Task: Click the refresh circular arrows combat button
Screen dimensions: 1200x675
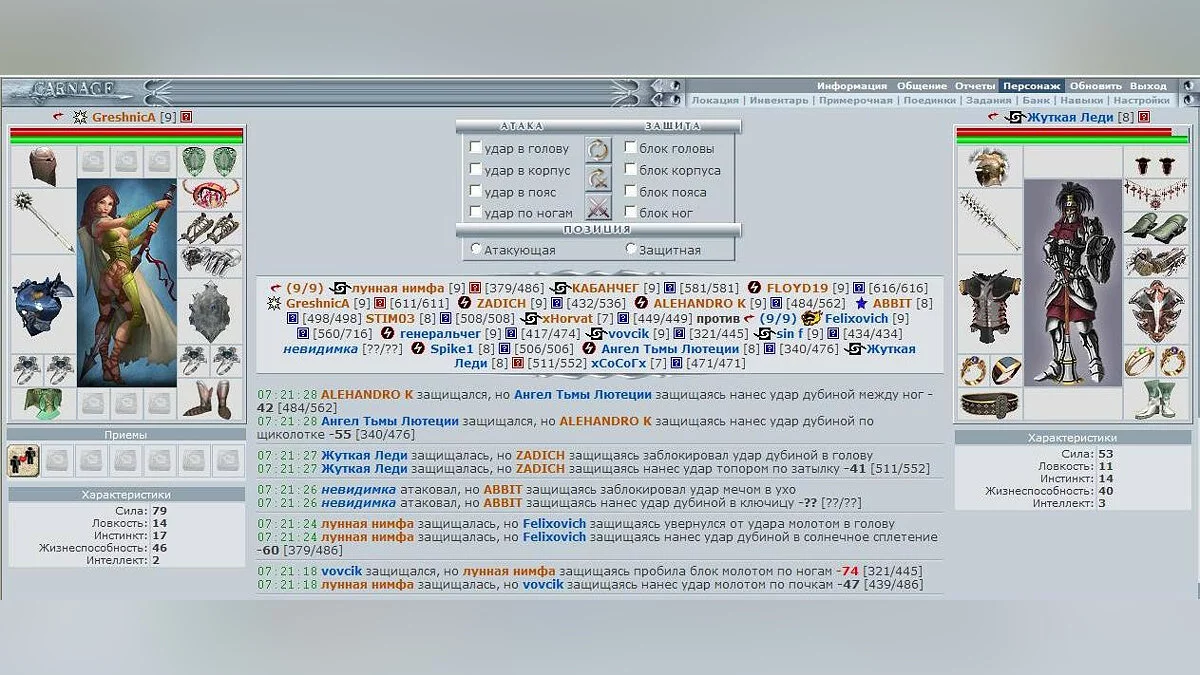Action: 598,150
